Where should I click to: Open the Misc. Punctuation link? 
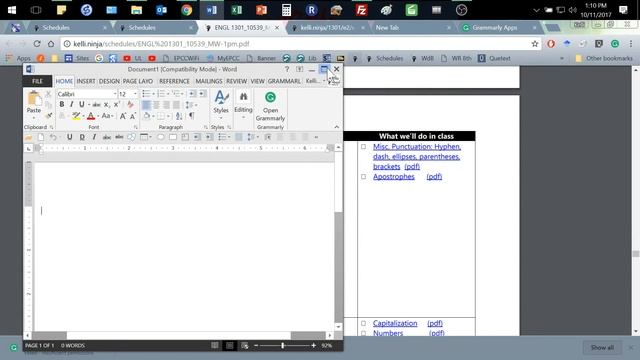click(x=417, y=156)
